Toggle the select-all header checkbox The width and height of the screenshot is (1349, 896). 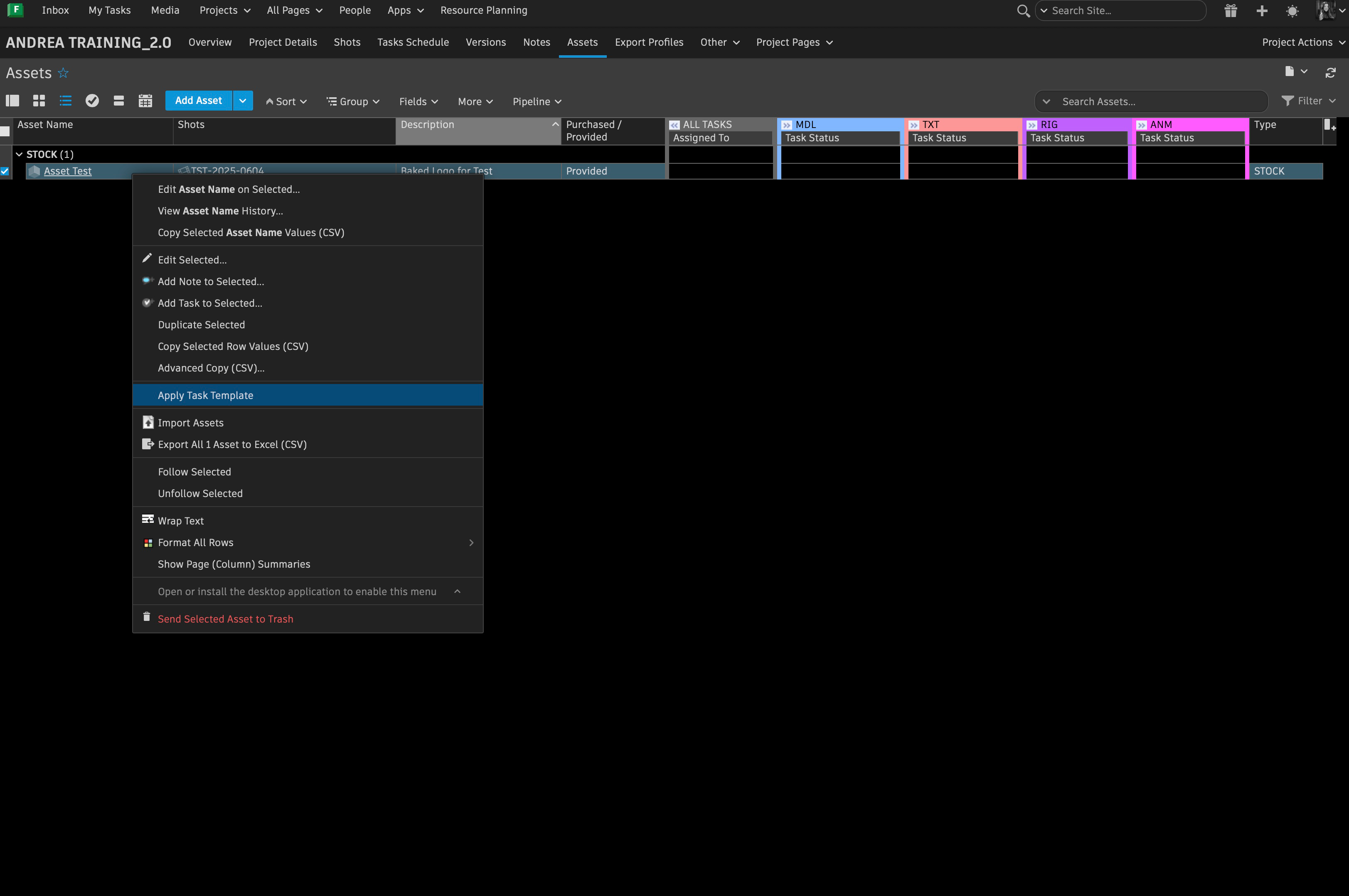(x=5, y=131)
